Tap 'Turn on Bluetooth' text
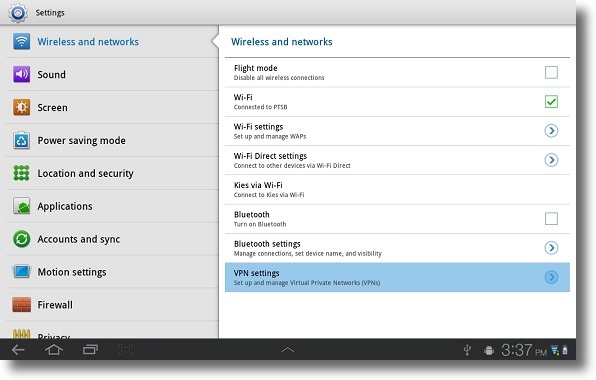This screenshot has width=596, height=380. pyautogui.click(x=260, y=224)
